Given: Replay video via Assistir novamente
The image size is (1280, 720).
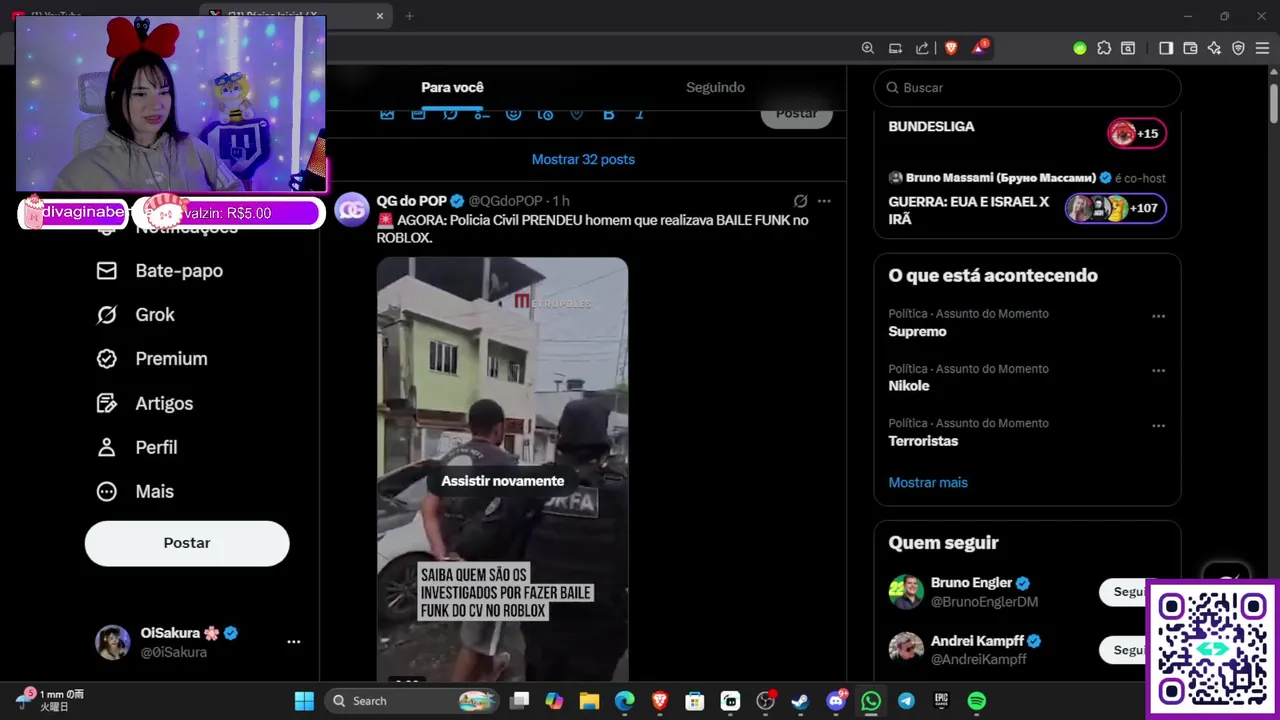Looking at the screenshot, I should click(503, 481).
